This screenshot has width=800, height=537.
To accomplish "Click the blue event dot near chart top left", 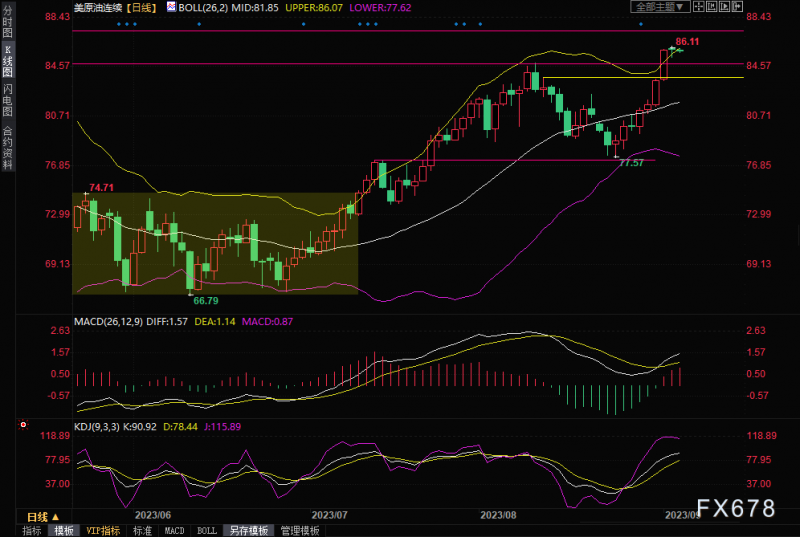I will 119,24.
